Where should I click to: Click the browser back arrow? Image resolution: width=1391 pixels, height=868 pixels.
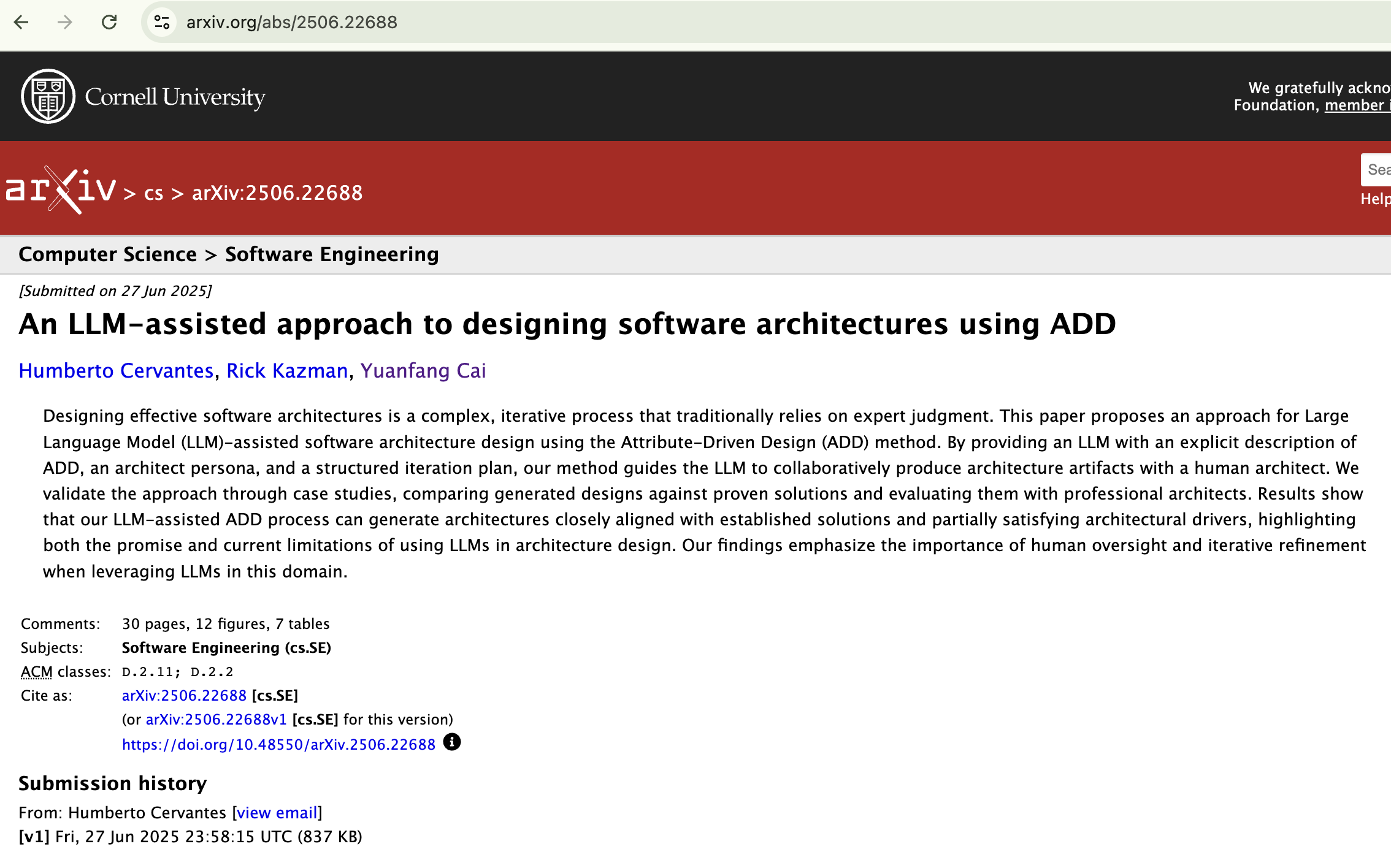(x=21, y=23)
